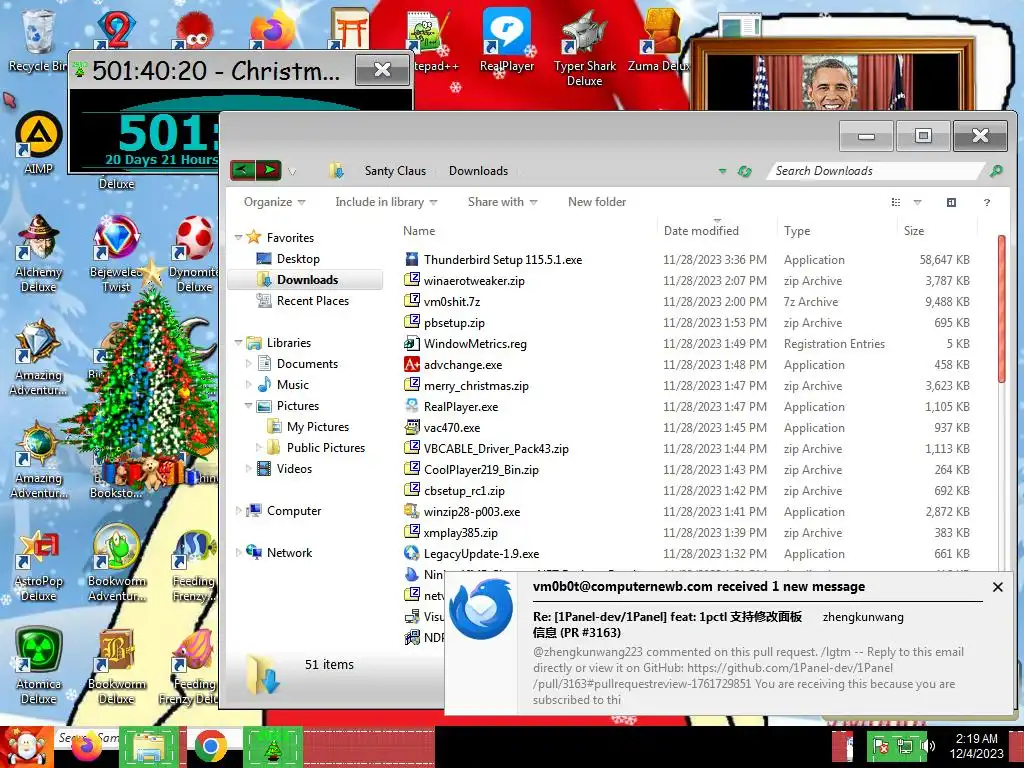Open File Explorer taskbar button
The image size is (1024, 768).
pos(148,746)
